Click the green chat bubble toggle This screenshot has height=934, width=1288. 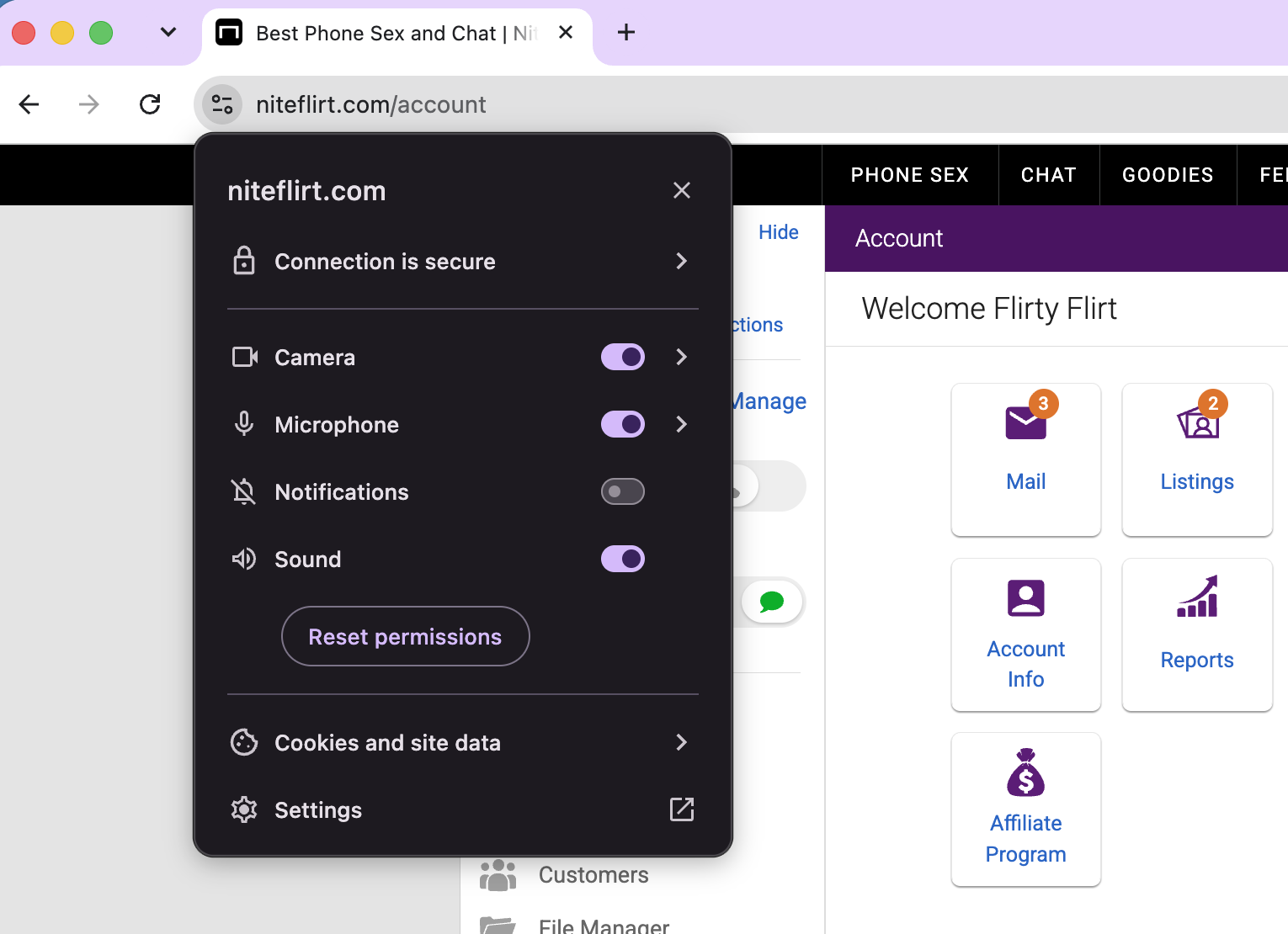[772, 602]
